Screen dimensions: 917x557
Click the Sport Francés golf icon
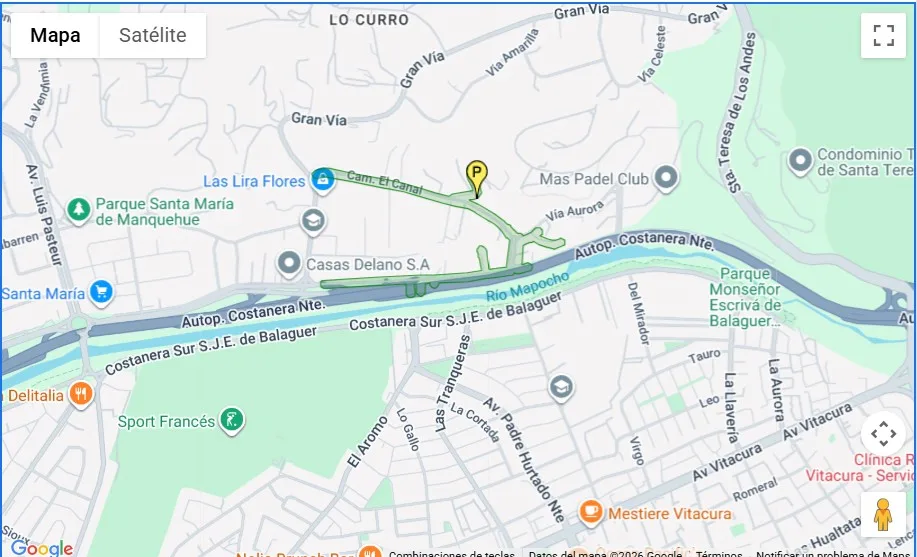click(232, 421)
